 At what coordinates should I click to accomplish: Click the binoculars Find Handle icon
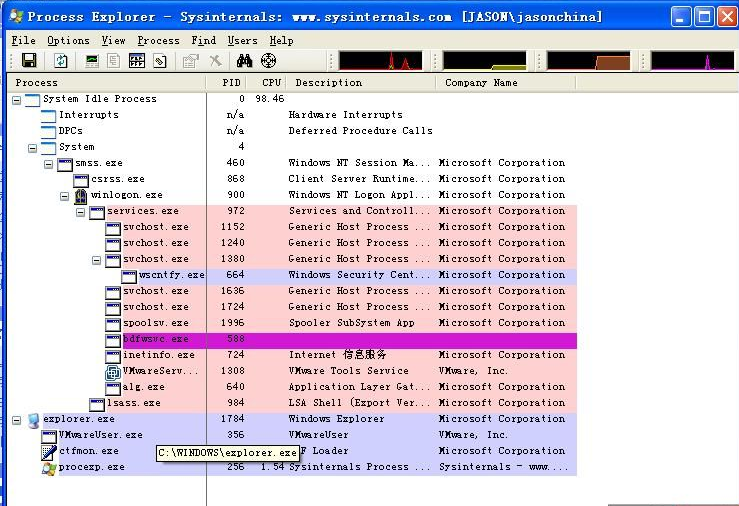(x=244, y=61)
